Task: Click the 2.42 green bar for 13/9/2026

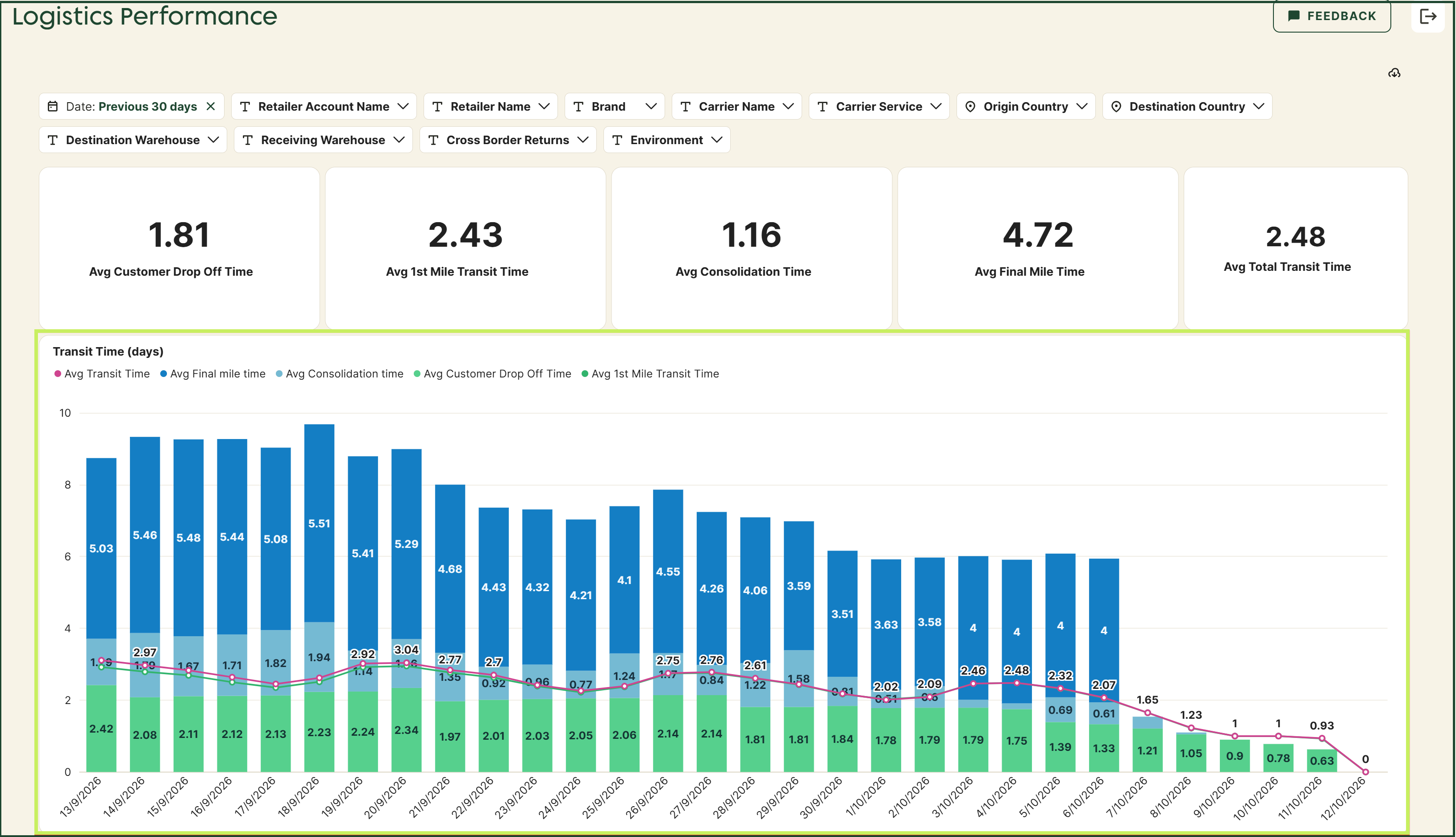Action: (101, 728)
